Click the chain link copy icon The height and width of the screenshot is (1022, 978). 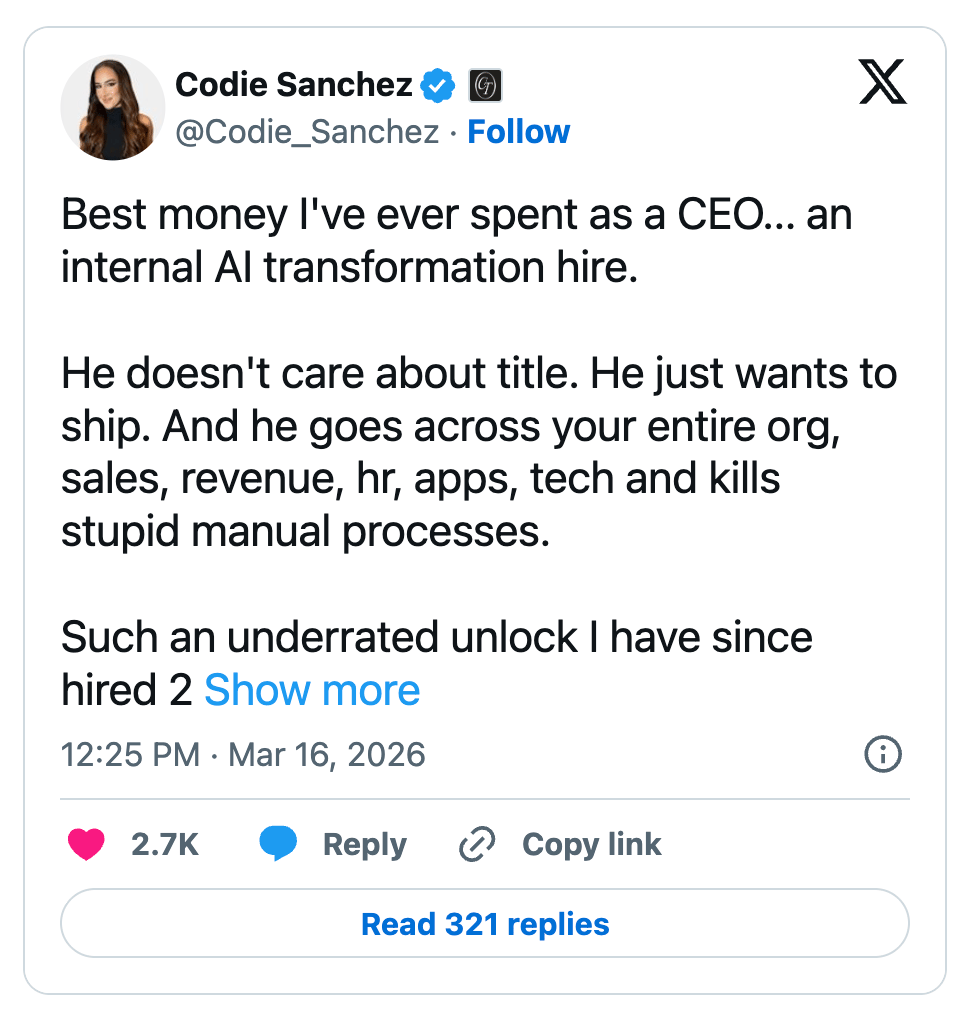pyautogui.click(x=477, y=845)
